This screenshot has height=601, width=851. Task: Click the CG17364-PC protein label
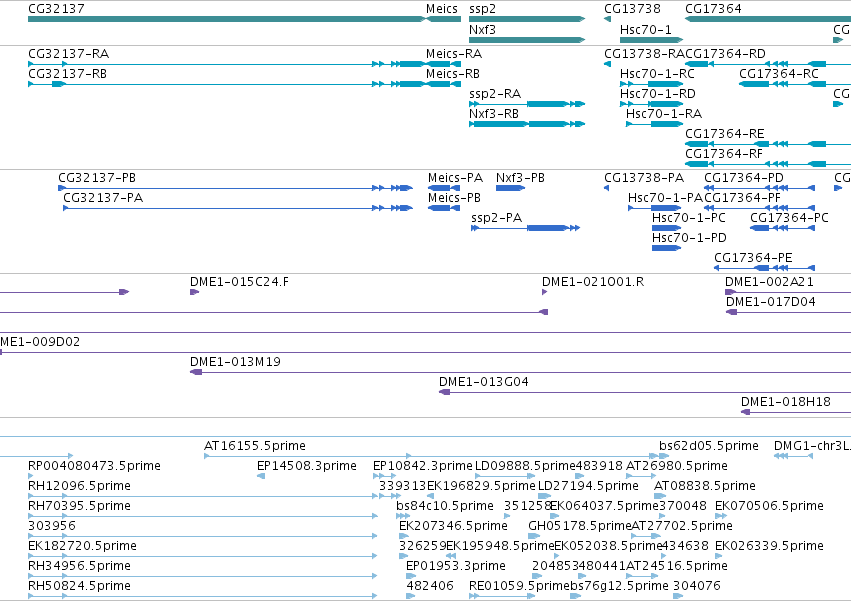coord(790,218)
